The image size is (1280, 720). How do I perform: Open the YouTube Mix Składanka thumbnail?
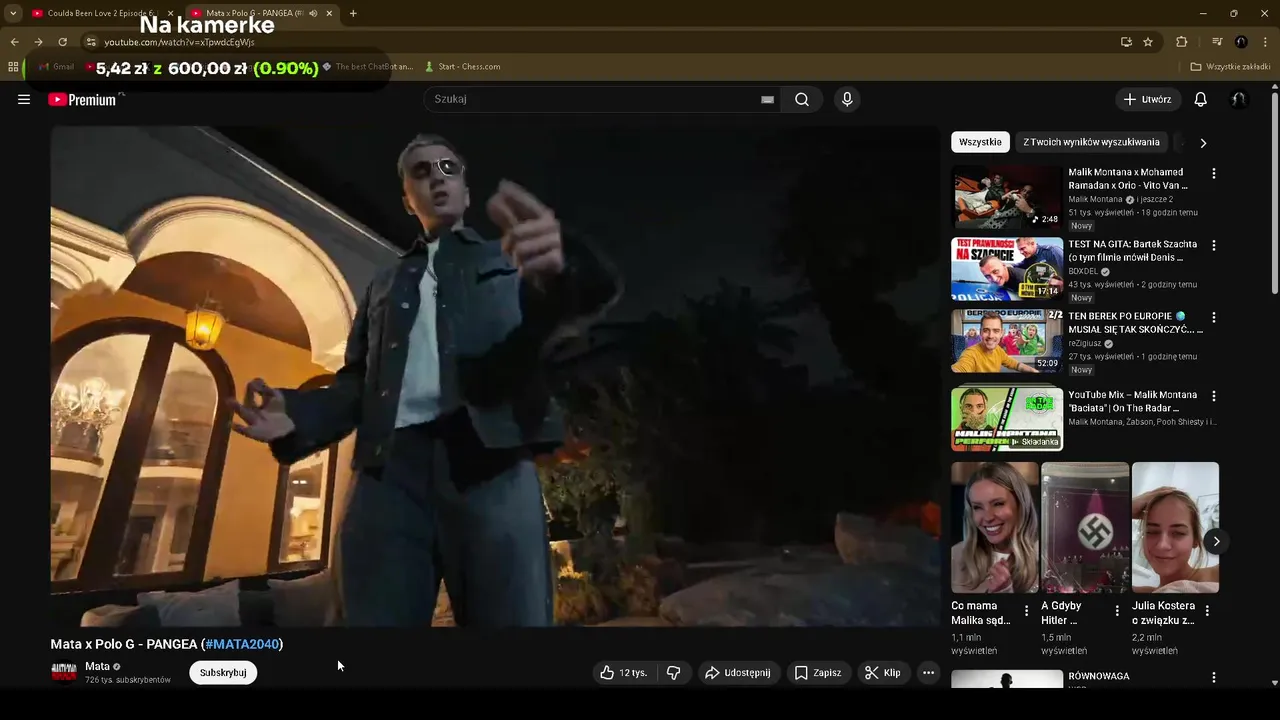click(x=1007, y=418)
